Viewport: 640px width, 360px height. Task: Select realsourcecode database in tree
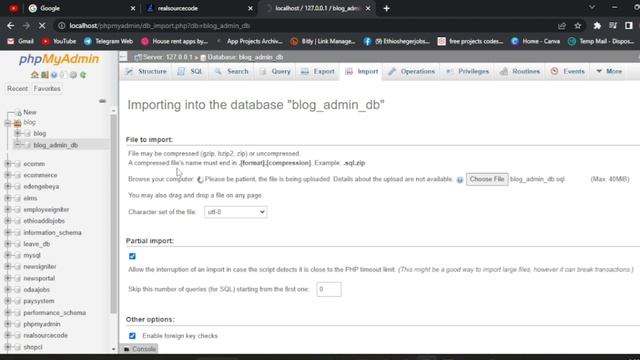click(x=46, y=336)
